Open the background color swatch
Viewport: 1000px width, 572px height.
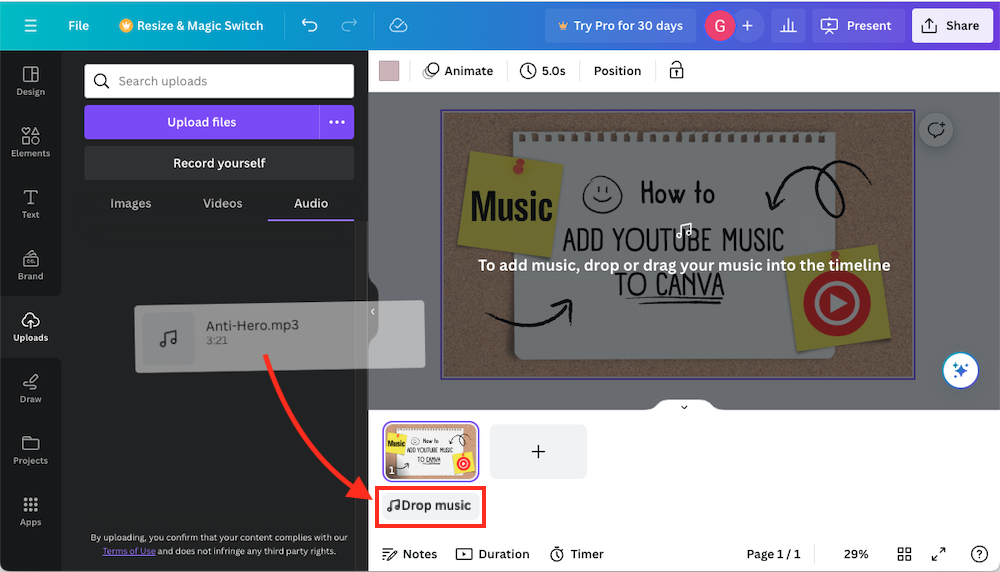click(389, 70)
